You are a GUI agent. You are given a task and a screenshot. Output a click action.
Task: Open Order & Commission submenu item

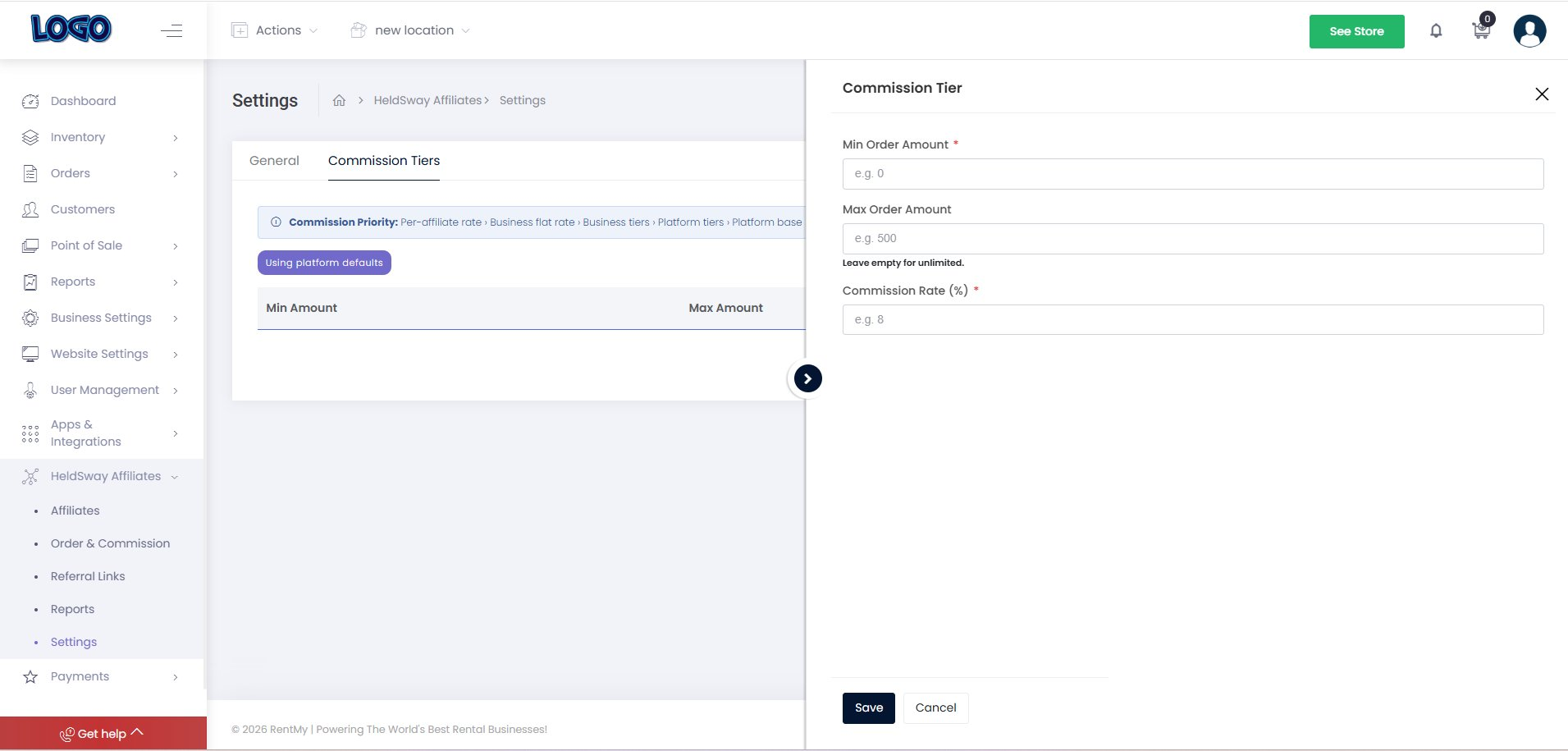[111, 543]
